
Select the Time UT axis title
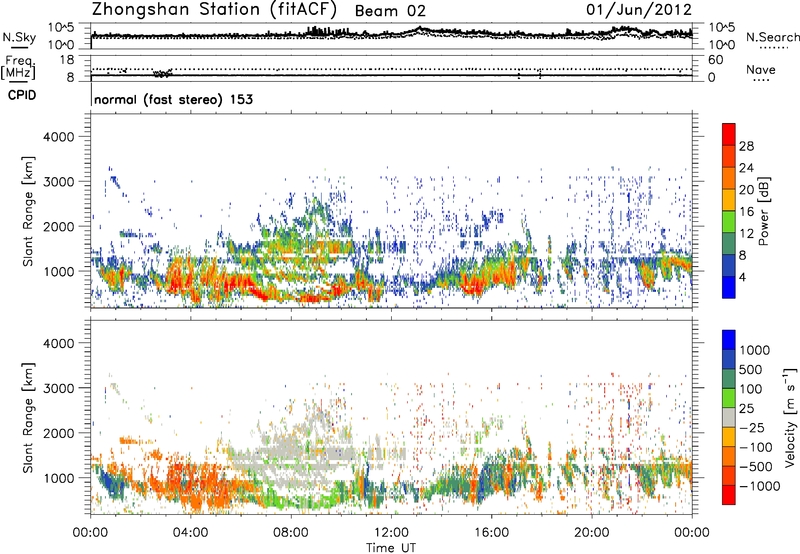pyautogui.click(x=391, y=547)
